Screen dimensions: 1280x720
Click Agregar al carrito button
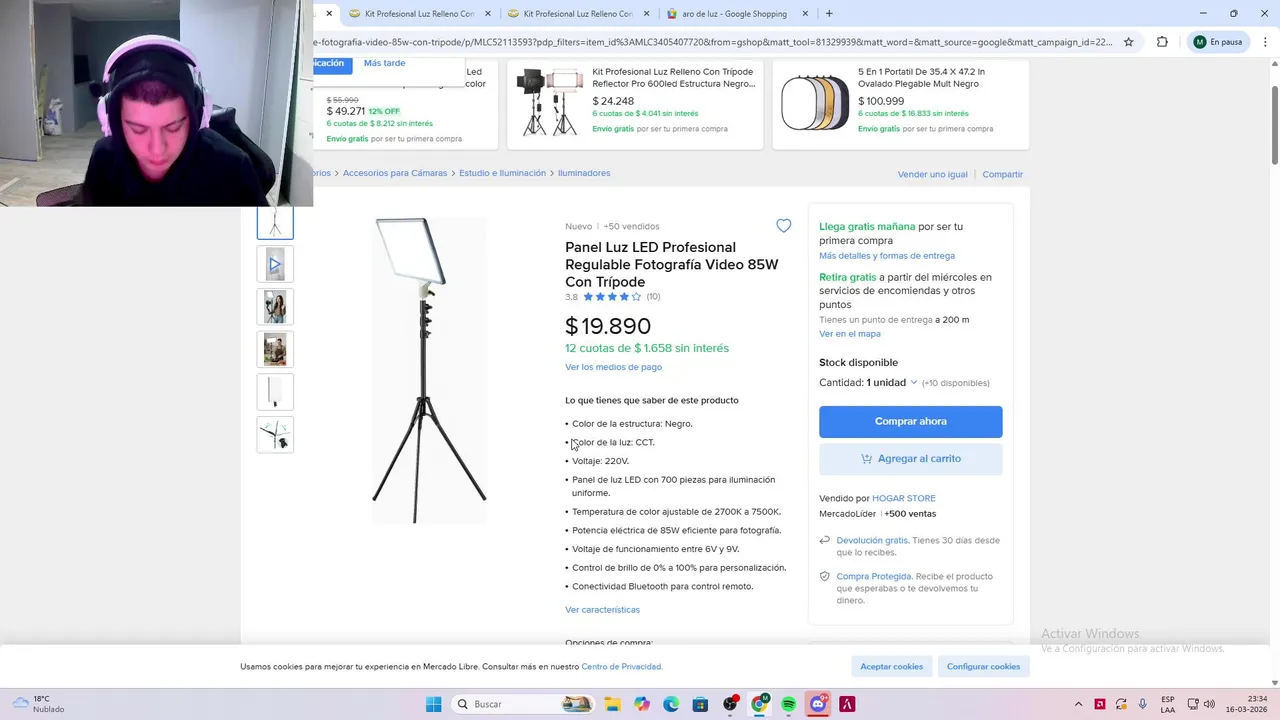pyautogui.click(x=910, y=458)
